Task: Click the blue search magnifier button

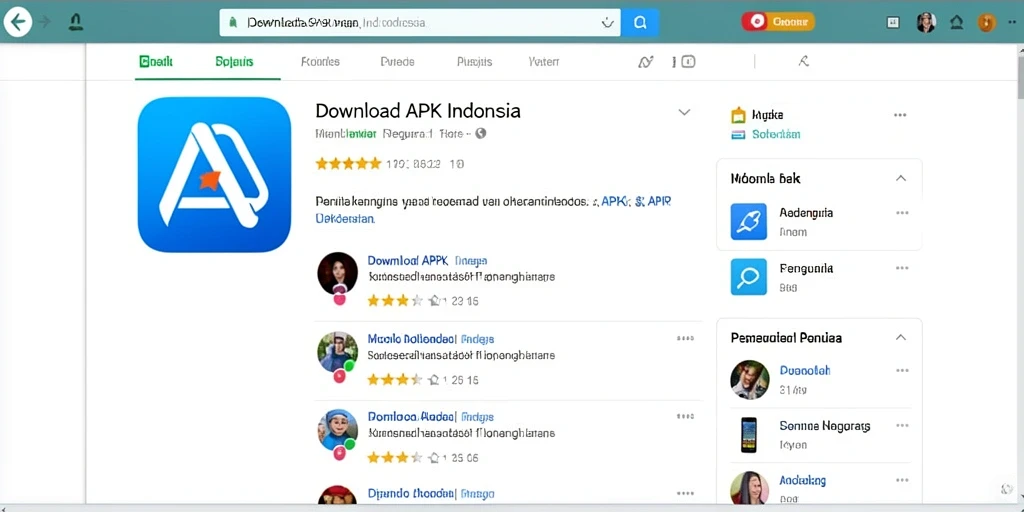Action: pyautogui.click(x=640, y=23)
